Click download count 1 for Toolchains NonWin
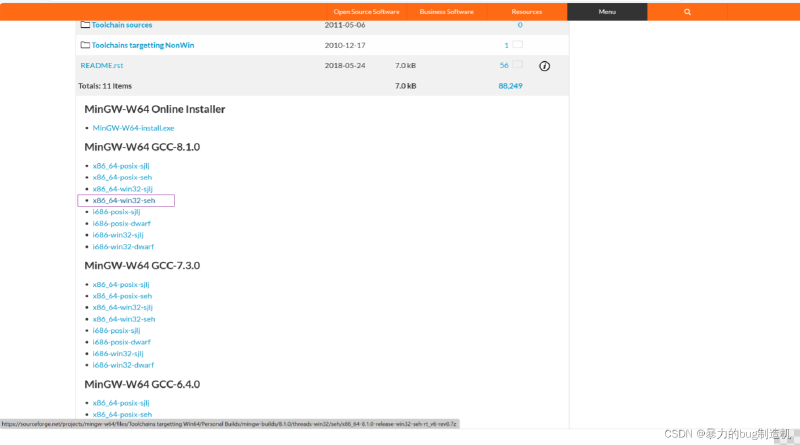The image size is (800, 445). 506,45
